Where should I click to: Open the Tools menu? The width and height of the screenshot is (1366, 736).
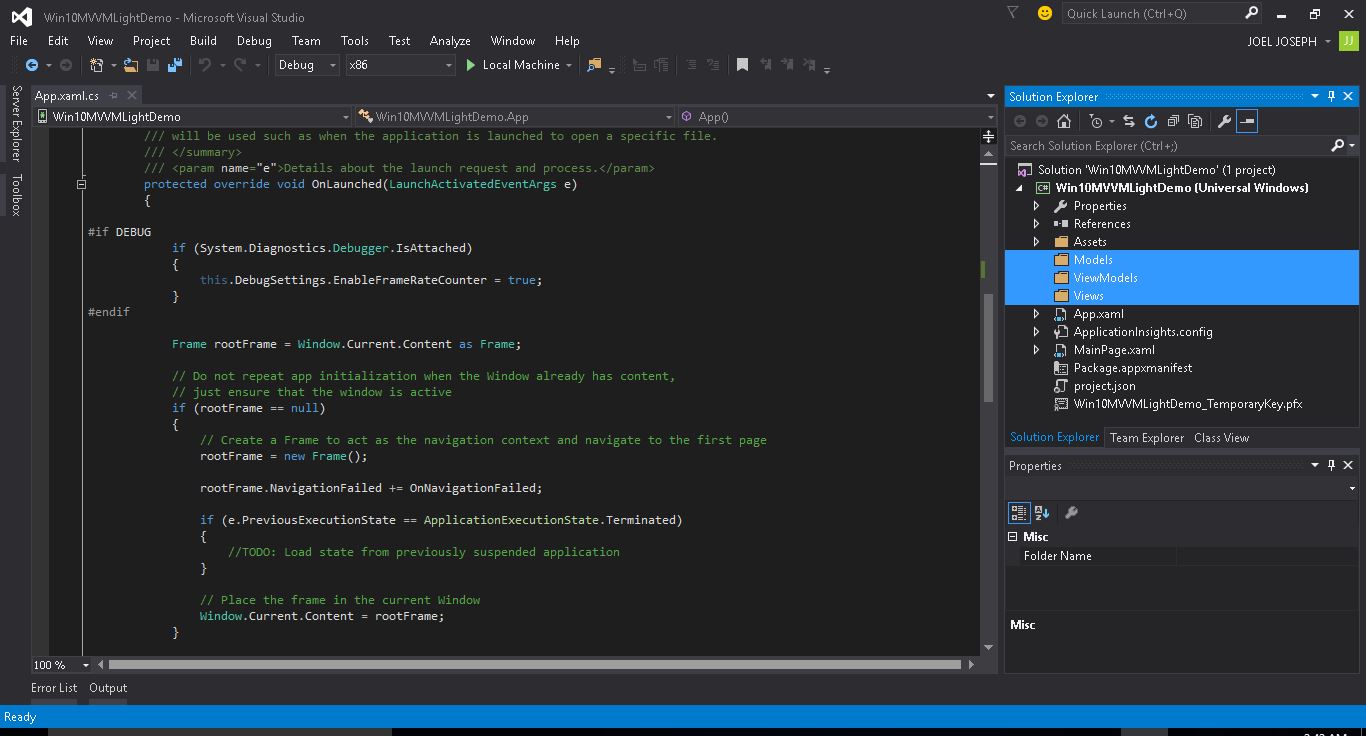point(355,41)
